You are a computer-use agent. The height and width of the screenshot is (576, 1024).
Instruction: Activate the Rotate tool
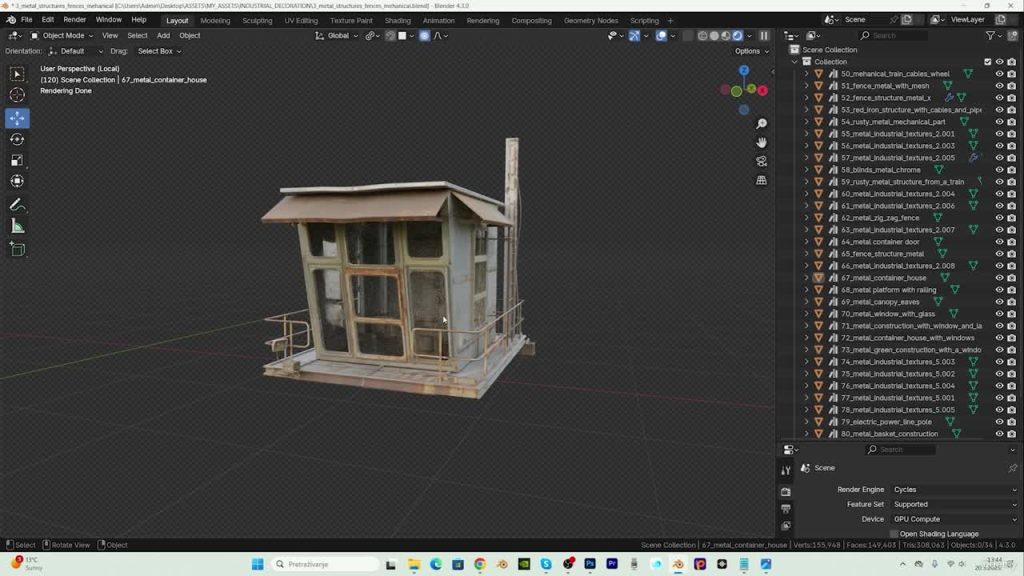tap(17, 139)
